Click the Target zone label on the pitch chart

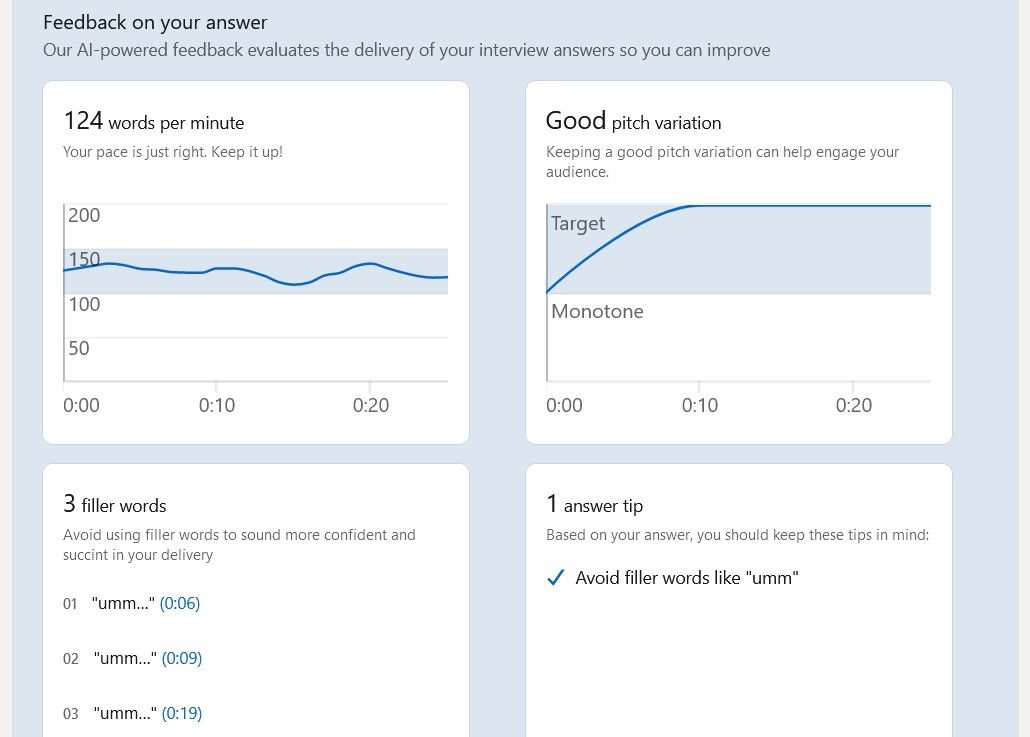578,223
